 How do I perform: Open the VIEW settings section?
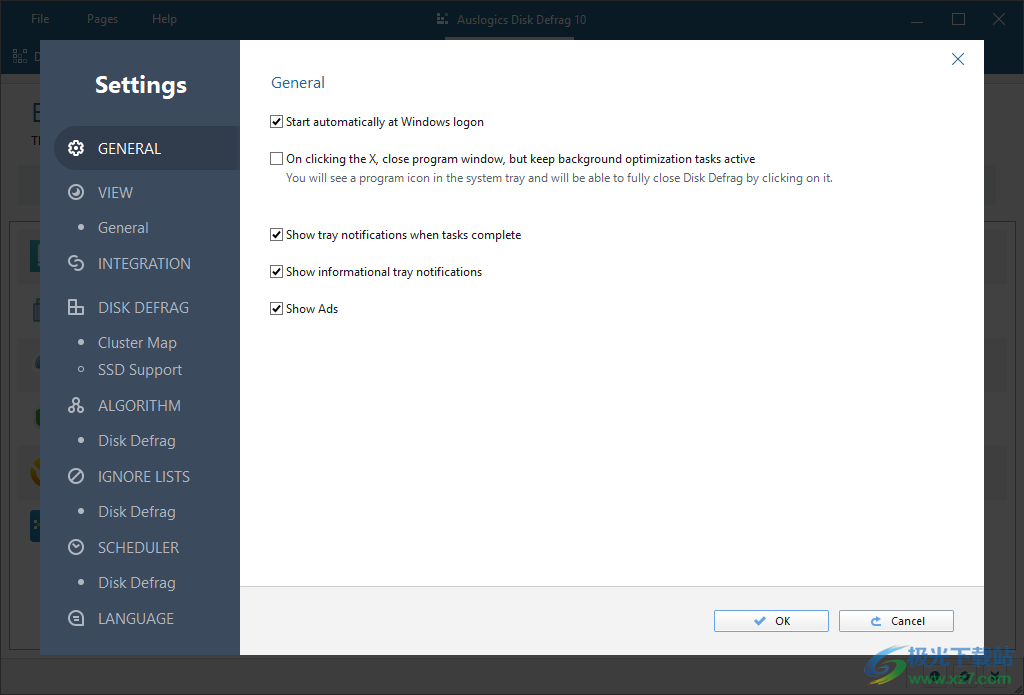pyautogui.click(x=116, y=193)
